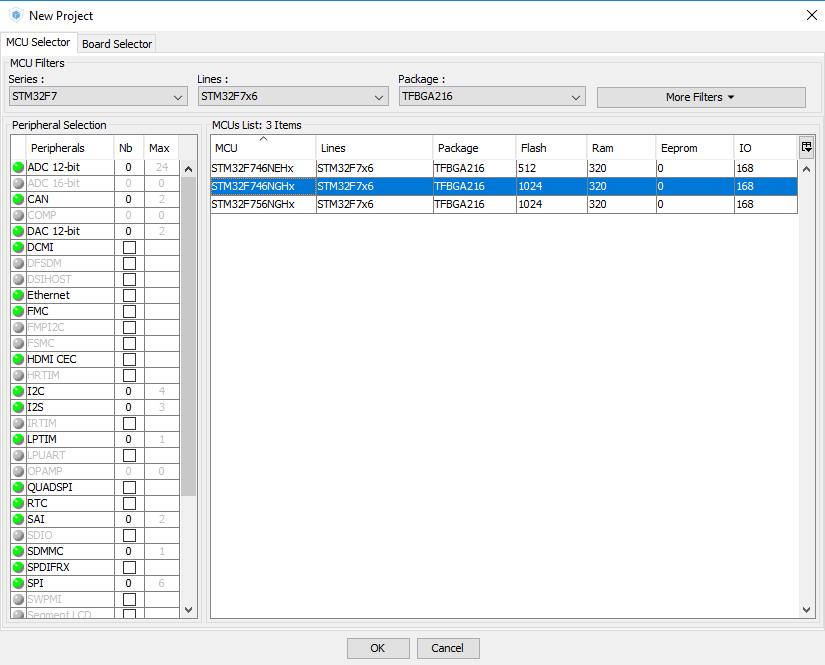Click the green status dot beside SDMMC

pyautogui.click(x=18, y=551)
